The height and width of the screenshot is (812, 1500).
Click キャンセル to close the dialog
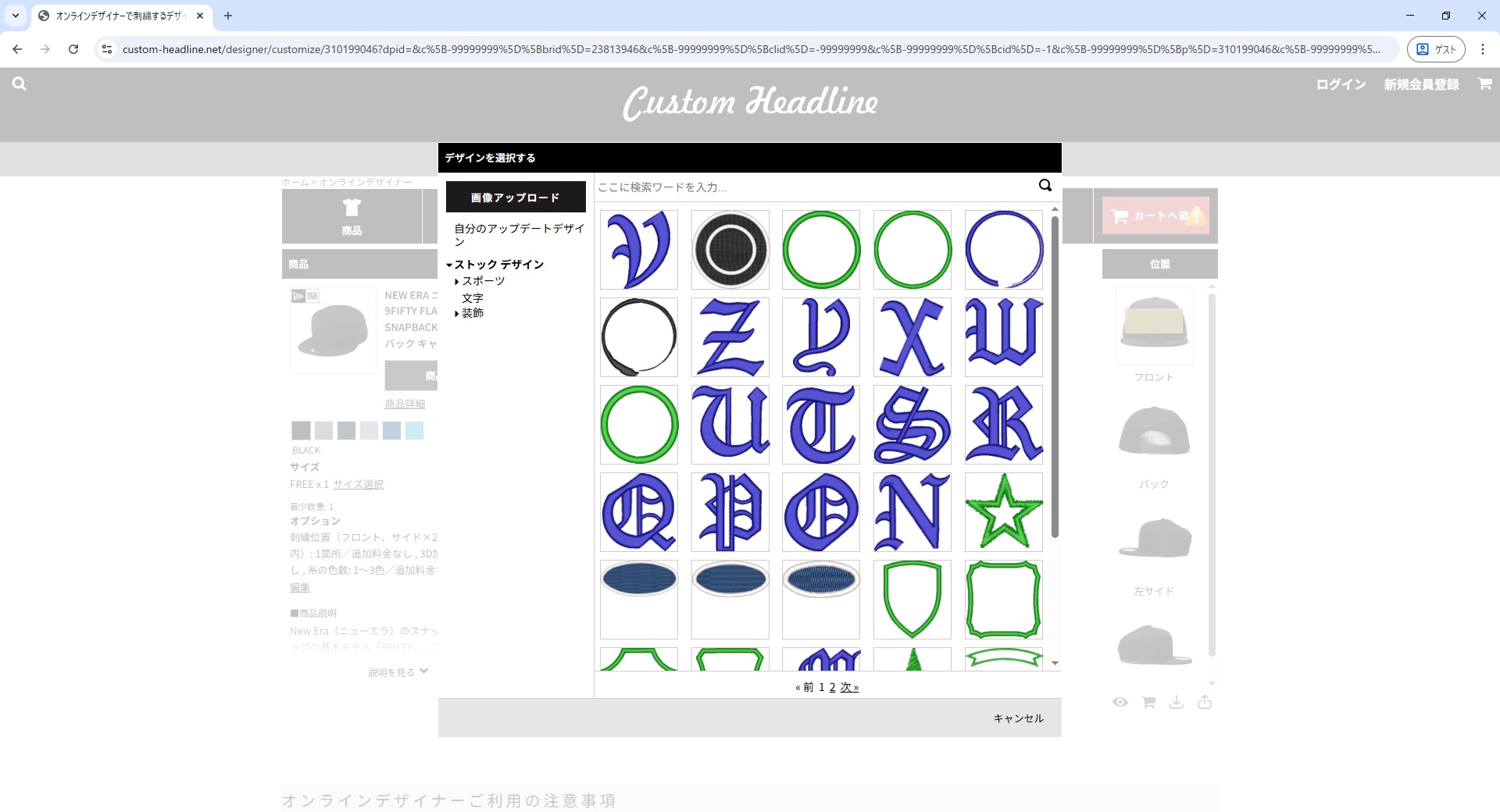(1018, 718)
